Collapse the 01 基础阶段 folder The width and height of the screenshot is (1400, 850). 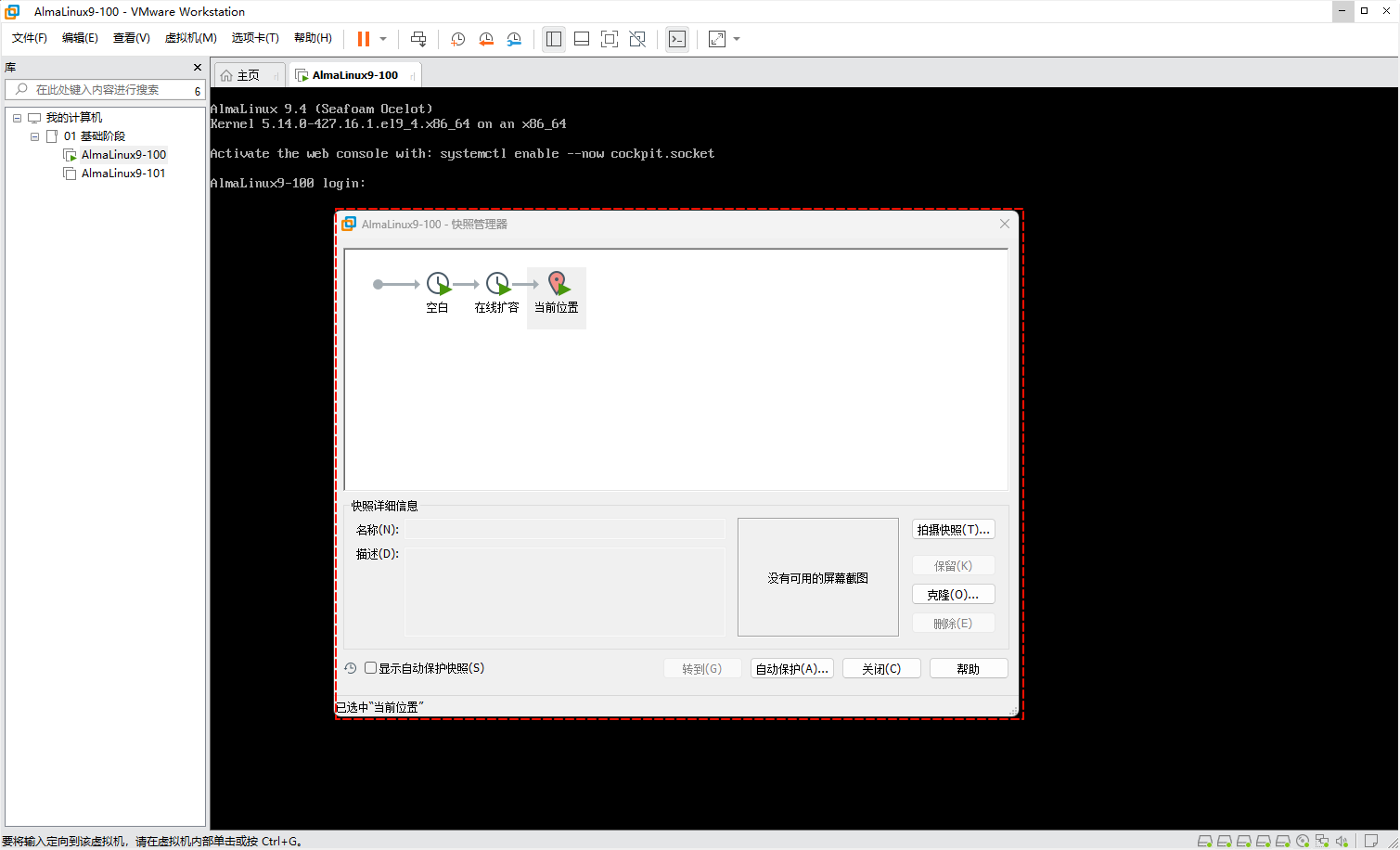pos(34,136)
